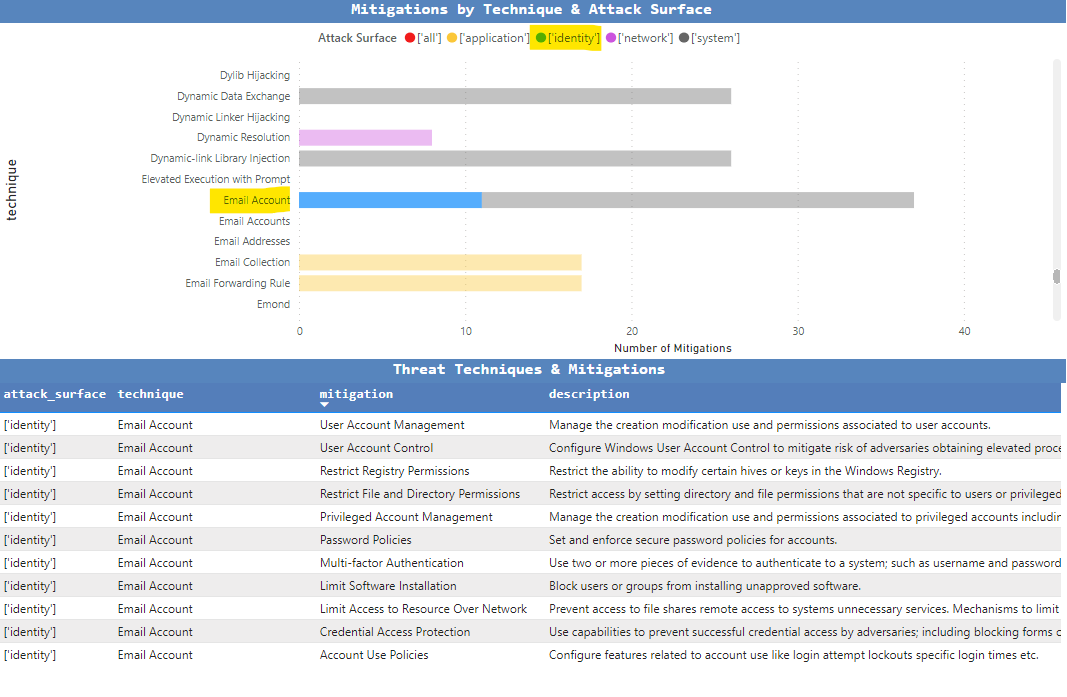Click the Threat Techniques & Mitigations title bar

[532, 369]
